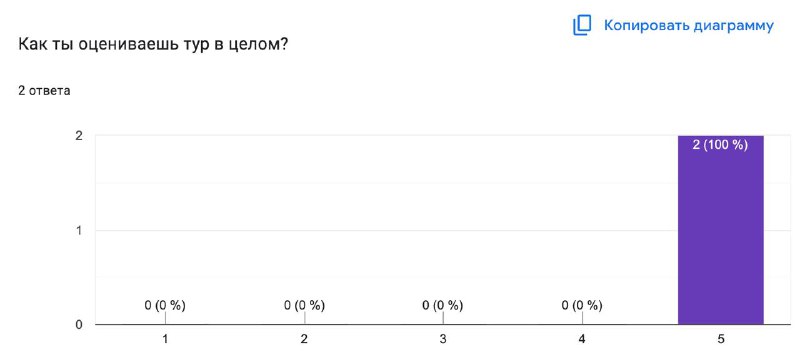Click the question title 'Как ты оцениваешь тур в целом?'
The height and width of the screenshot is (362, 800).
pyautogui.click(x=154, y=44)
